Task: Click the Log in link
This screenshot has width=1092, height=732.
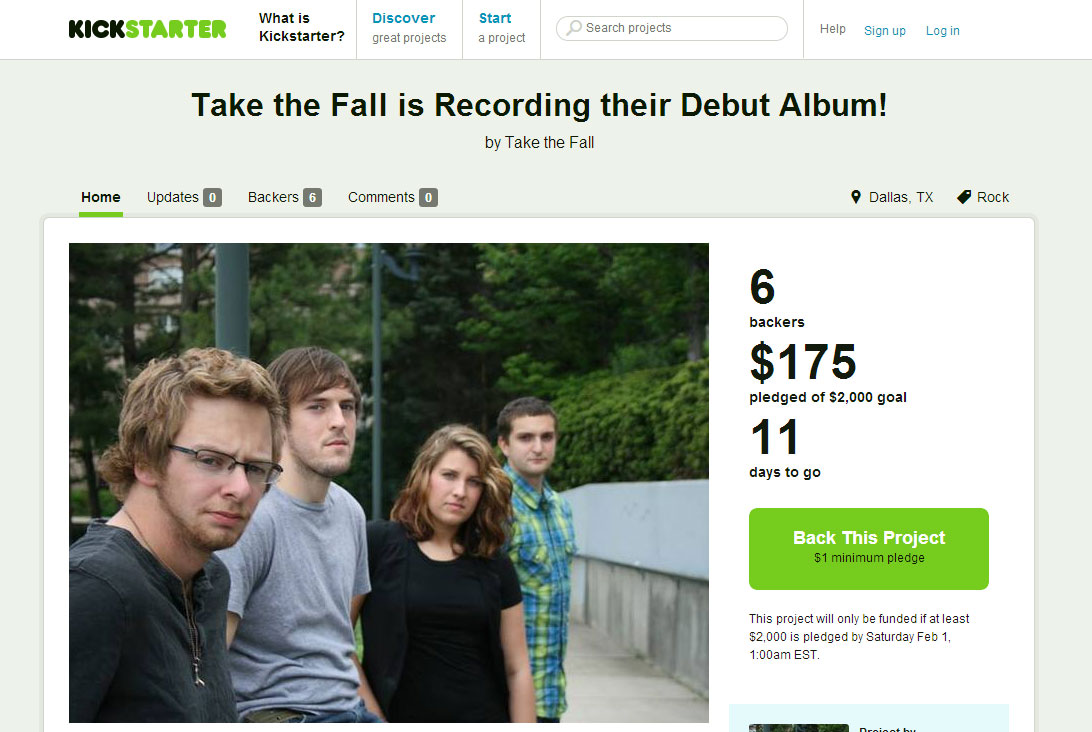Action: [942, 31]
